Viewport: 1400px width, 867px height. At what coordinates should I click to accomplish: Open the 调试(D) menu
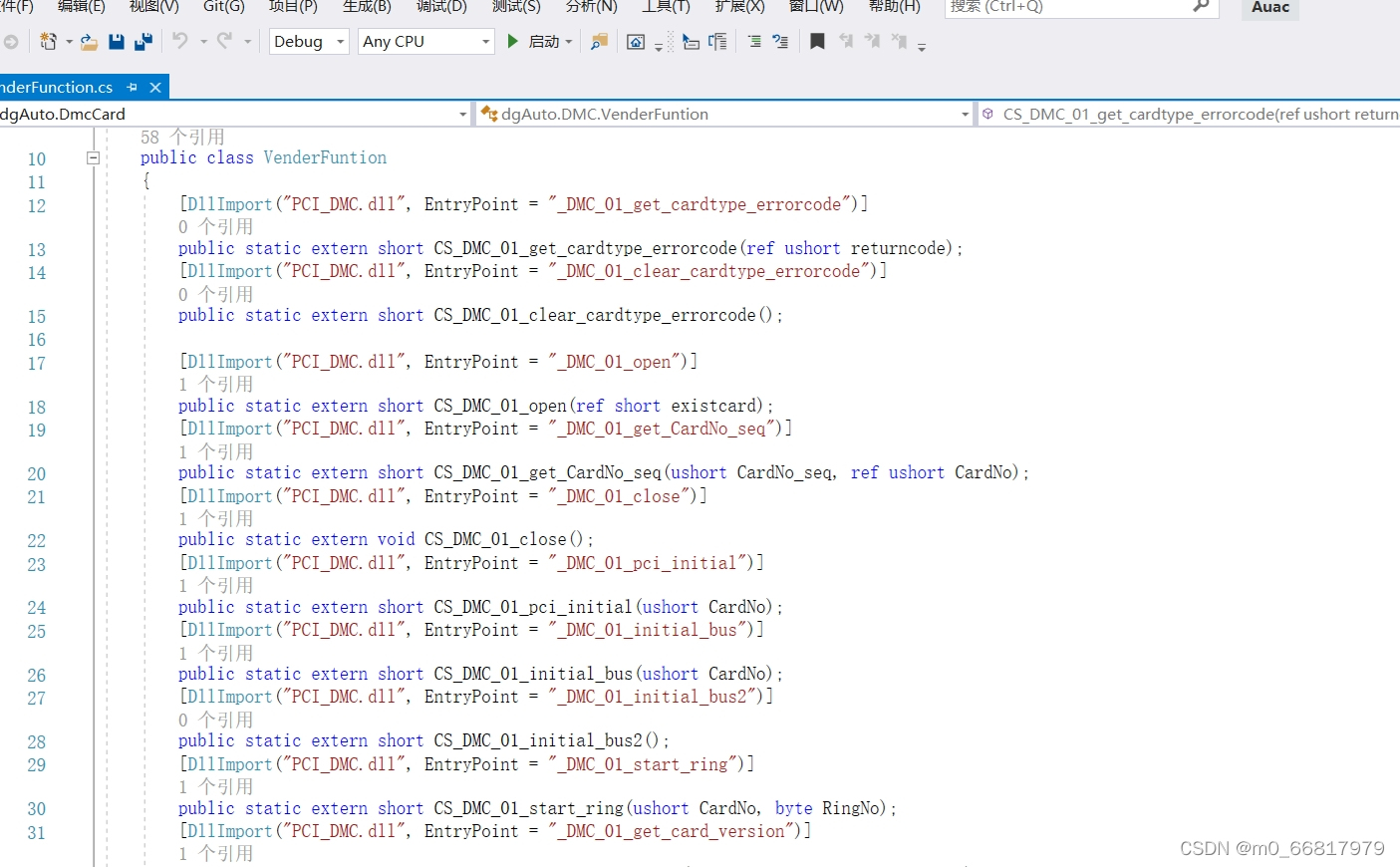coord(441,6)
